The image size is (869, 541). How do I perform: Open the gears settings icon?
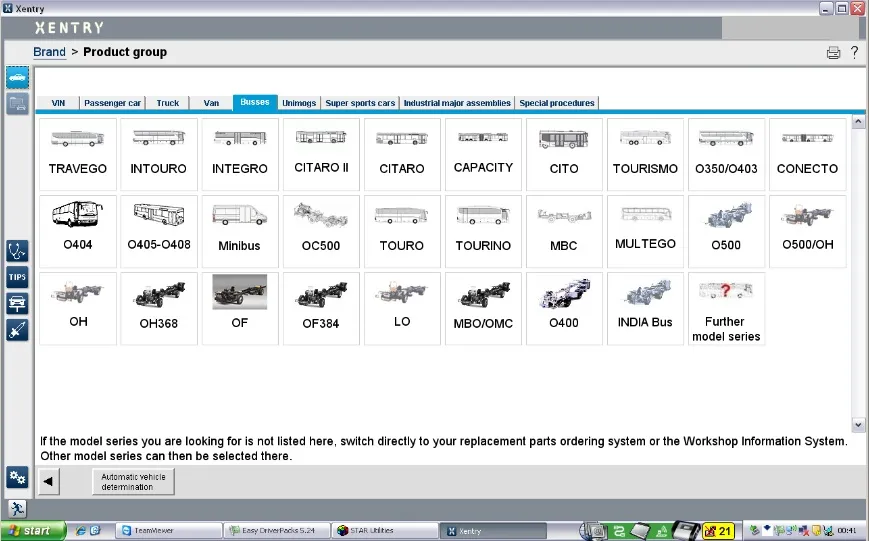coord(17,477)
